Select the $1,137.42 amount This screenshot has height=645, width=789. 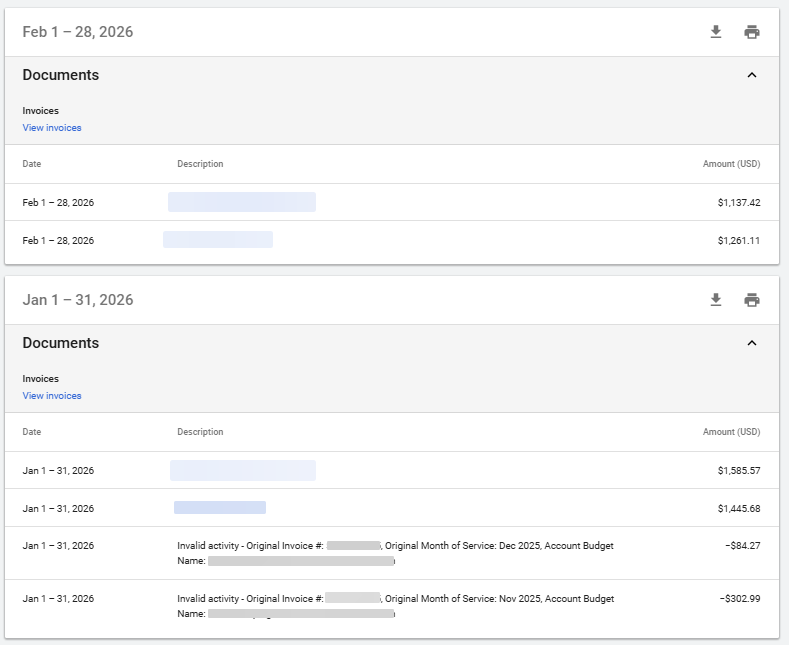(739, 203)
